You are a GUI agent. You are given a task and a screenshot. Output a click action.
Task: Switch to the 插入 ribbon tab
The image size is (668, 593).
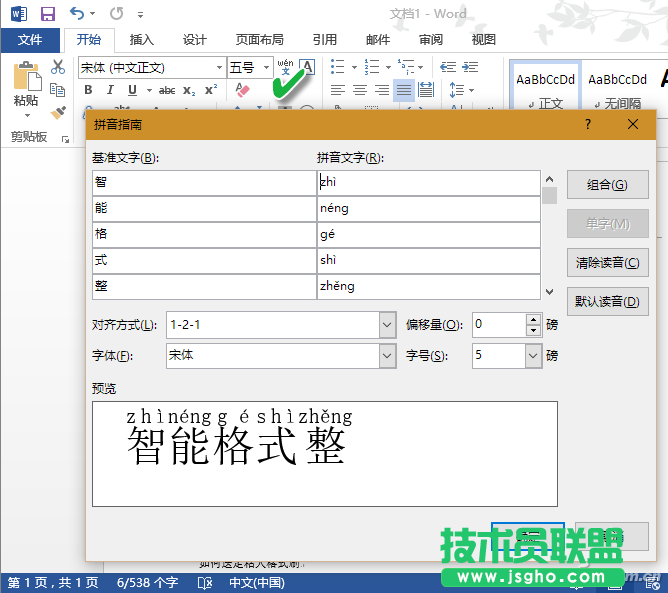tap(142, 40)
